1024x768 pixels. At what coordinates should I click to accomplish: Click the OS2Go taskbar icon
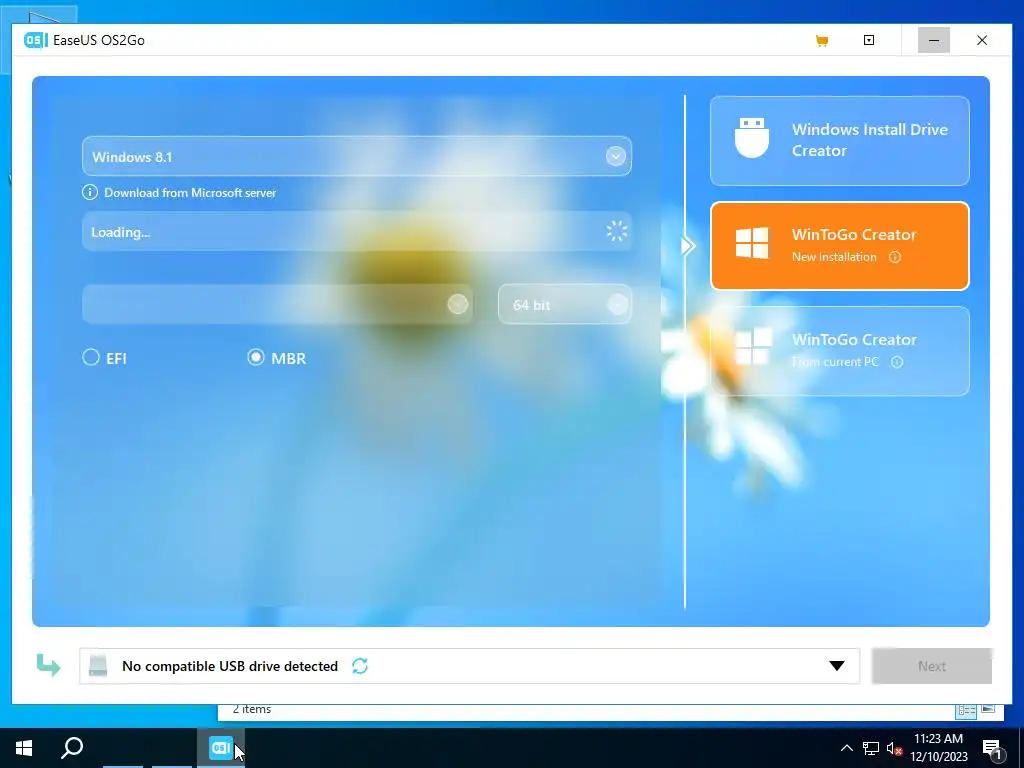pos(221,748)
